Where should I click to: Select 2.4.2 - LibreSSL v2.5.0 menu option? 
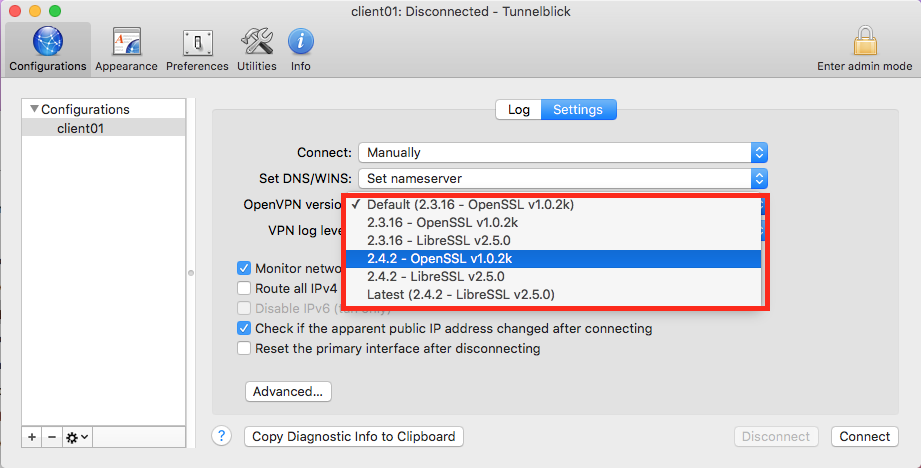pyautogui.click(x=435, y=276)
